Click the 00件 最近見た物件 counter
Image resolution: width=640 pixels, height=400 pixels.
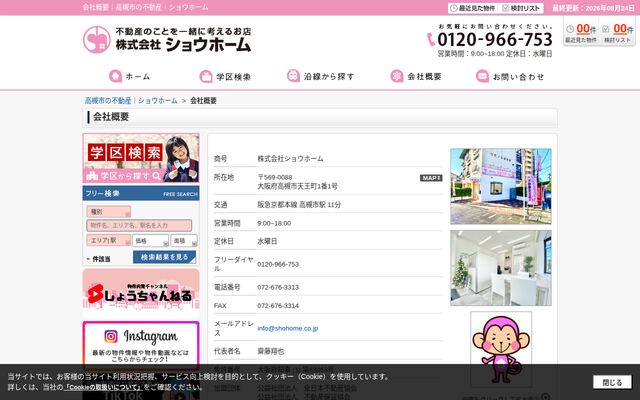point(581,33)
